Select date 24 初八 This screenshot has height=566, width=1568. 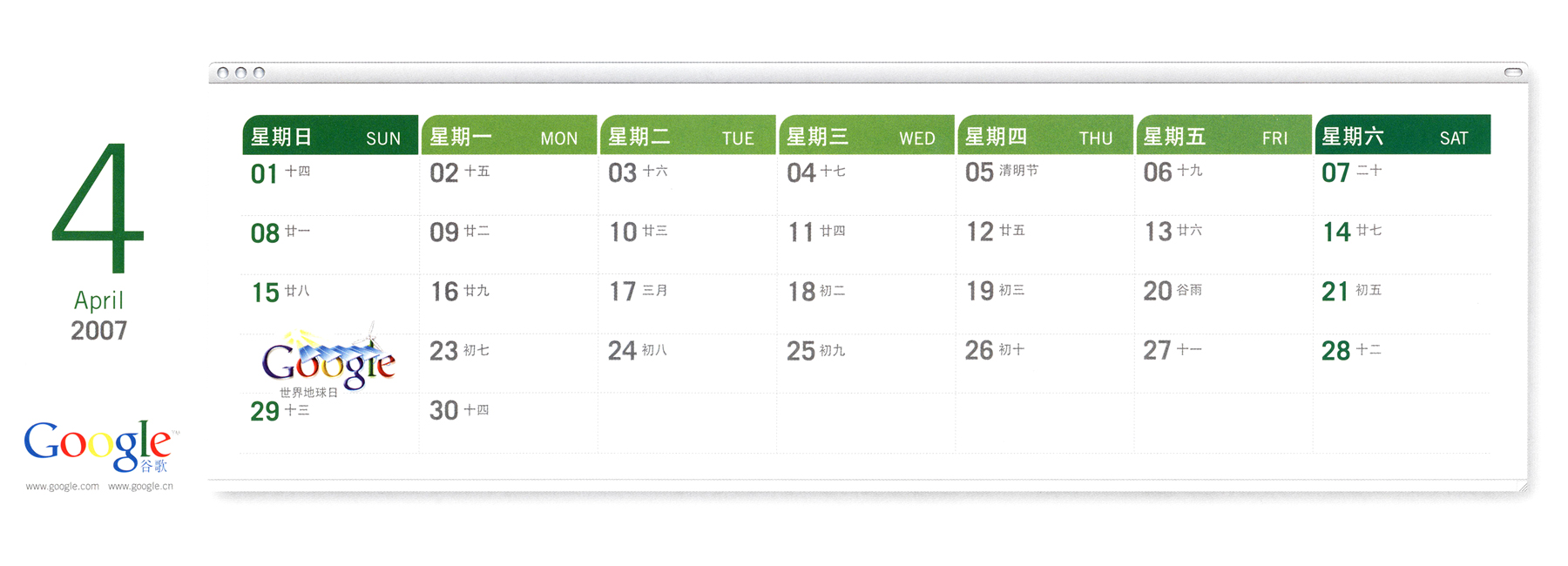[639, 350]
